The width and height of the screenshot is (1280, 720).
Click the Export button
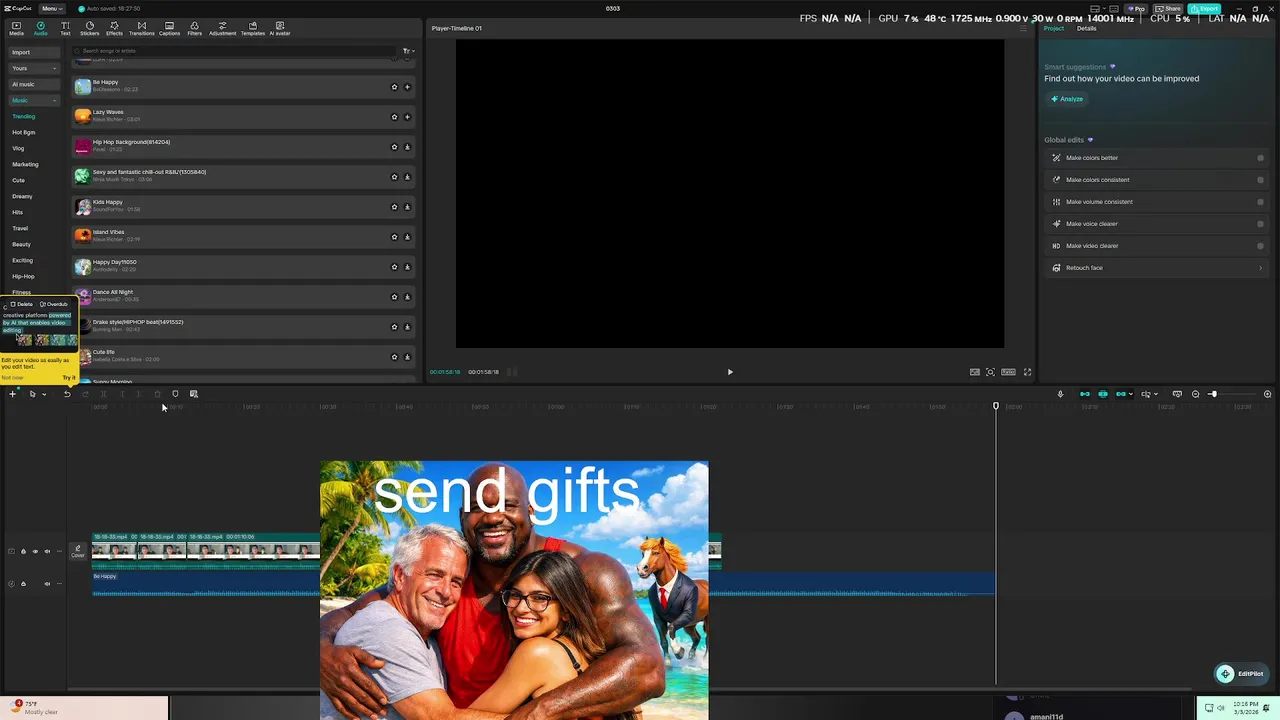coord(1204,8)
